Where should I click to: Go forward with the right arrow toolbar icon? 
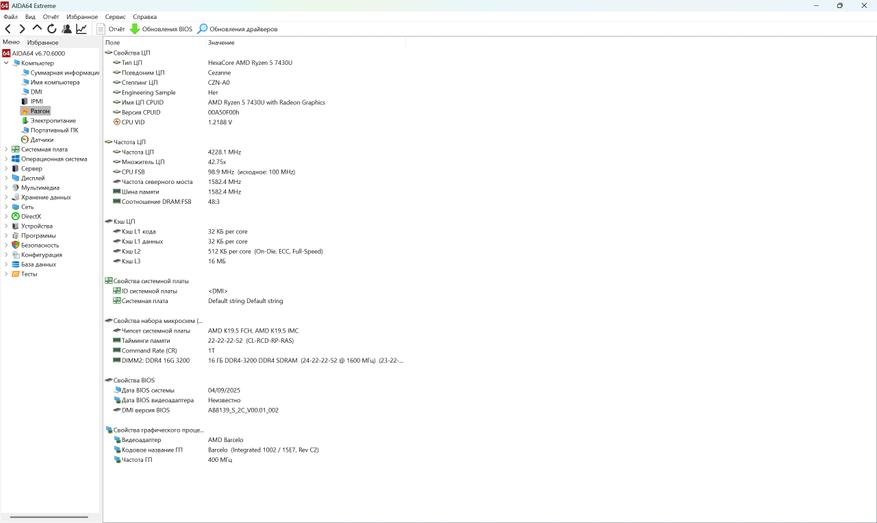coord(22,29)
